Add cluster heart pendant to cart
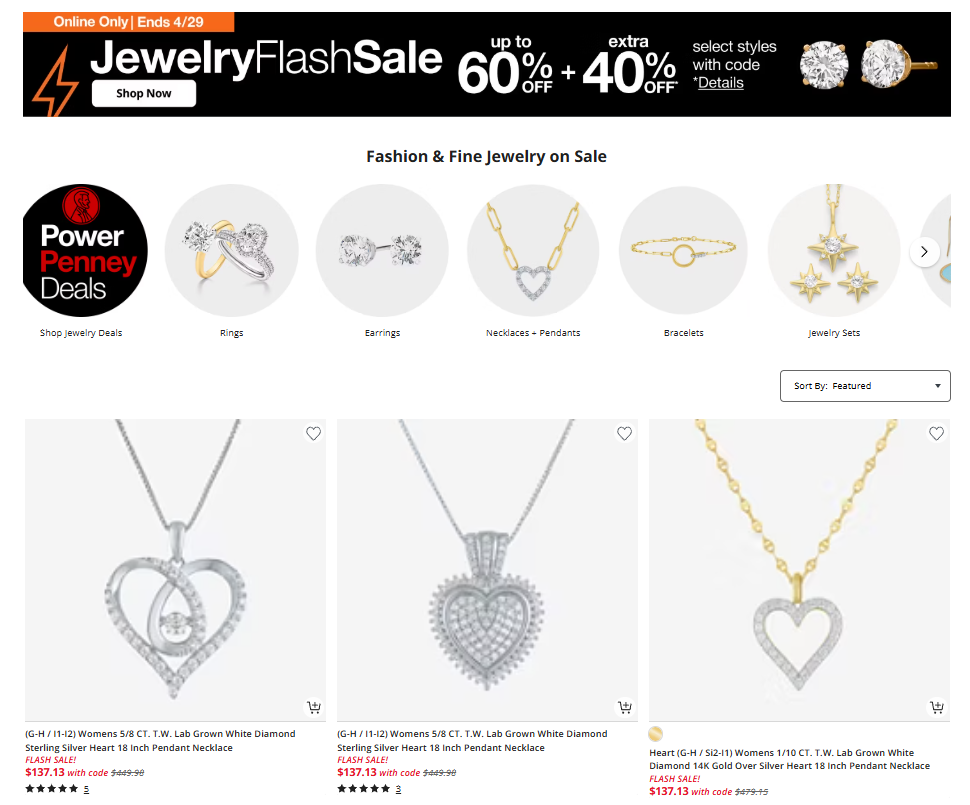 point(625,707)
